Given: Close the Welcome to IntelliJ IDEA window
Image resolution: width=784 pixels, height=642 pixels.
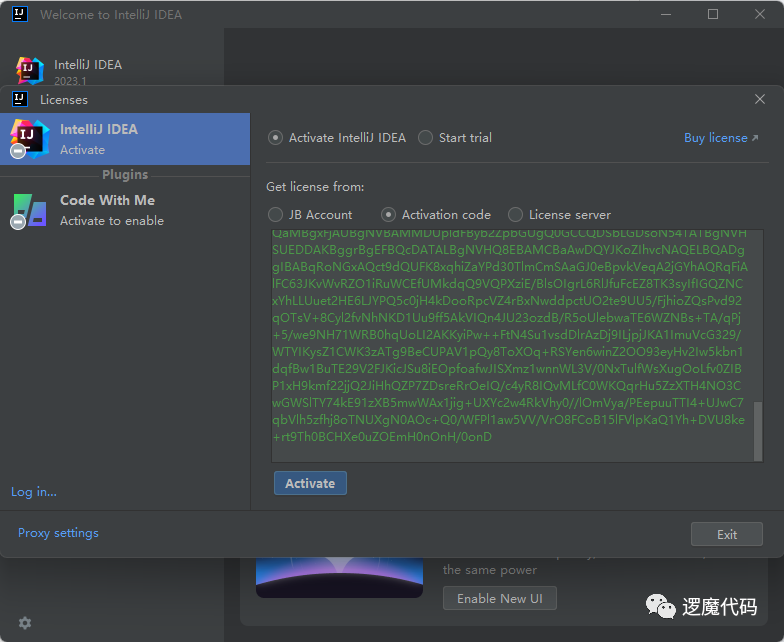Looking at the screenshot, I should click(760, 14).
